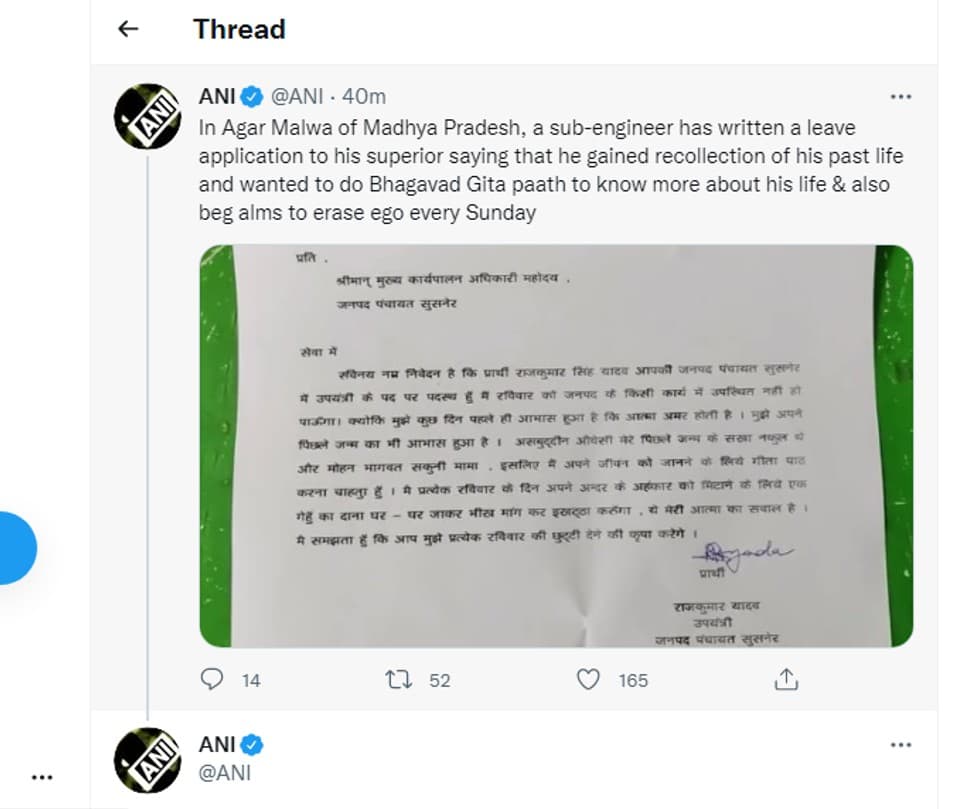Click the share icon under the tweet

(x=786, y=680)
